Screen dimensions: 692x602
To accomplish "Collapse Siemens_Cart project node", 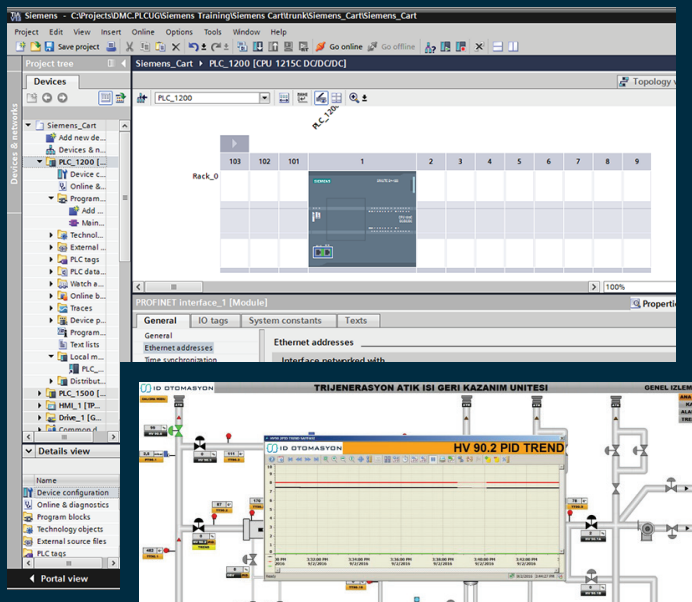I will coord(29,125).
